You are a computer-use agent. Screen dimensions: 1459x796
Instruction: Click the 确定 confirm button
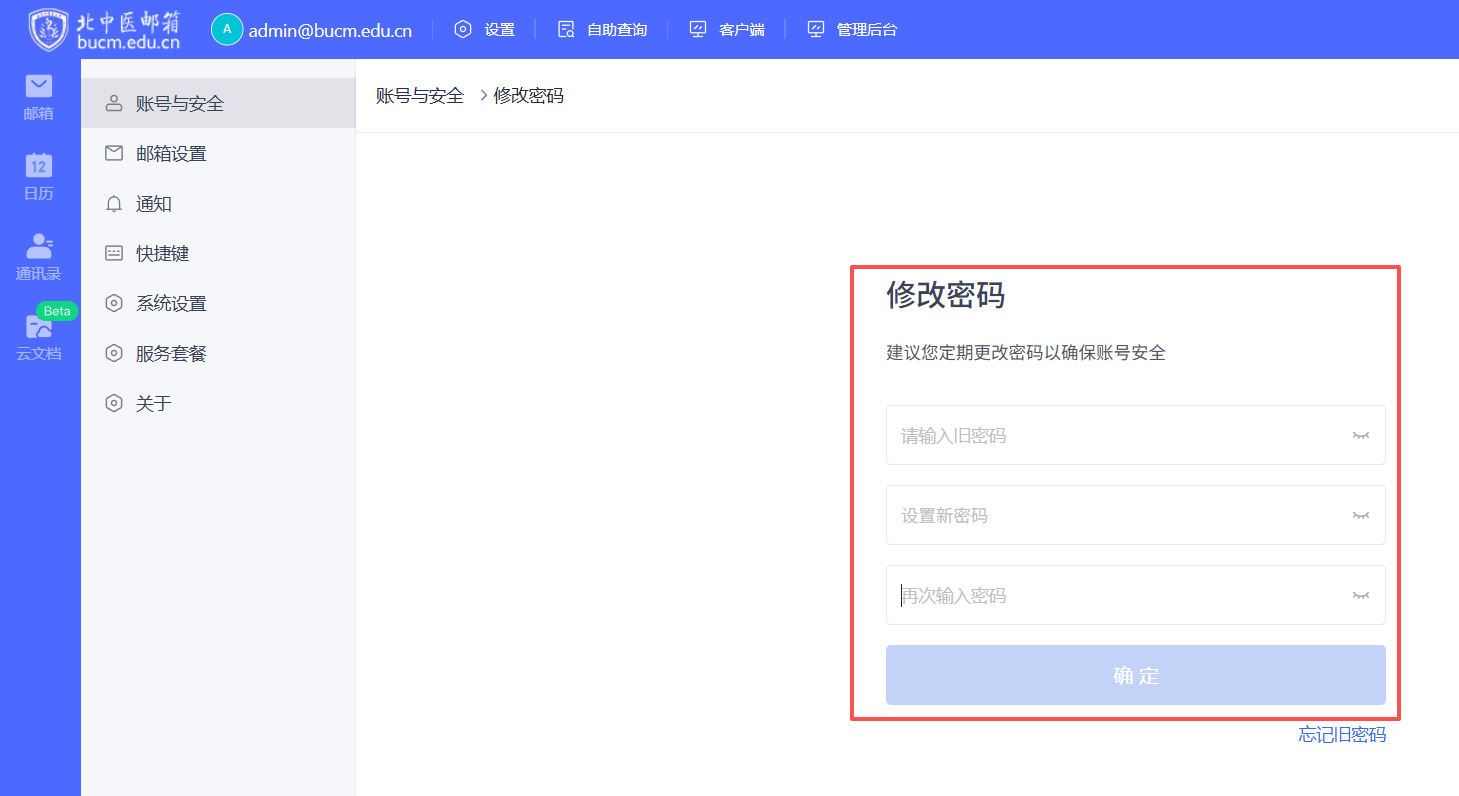point(1135,676)
